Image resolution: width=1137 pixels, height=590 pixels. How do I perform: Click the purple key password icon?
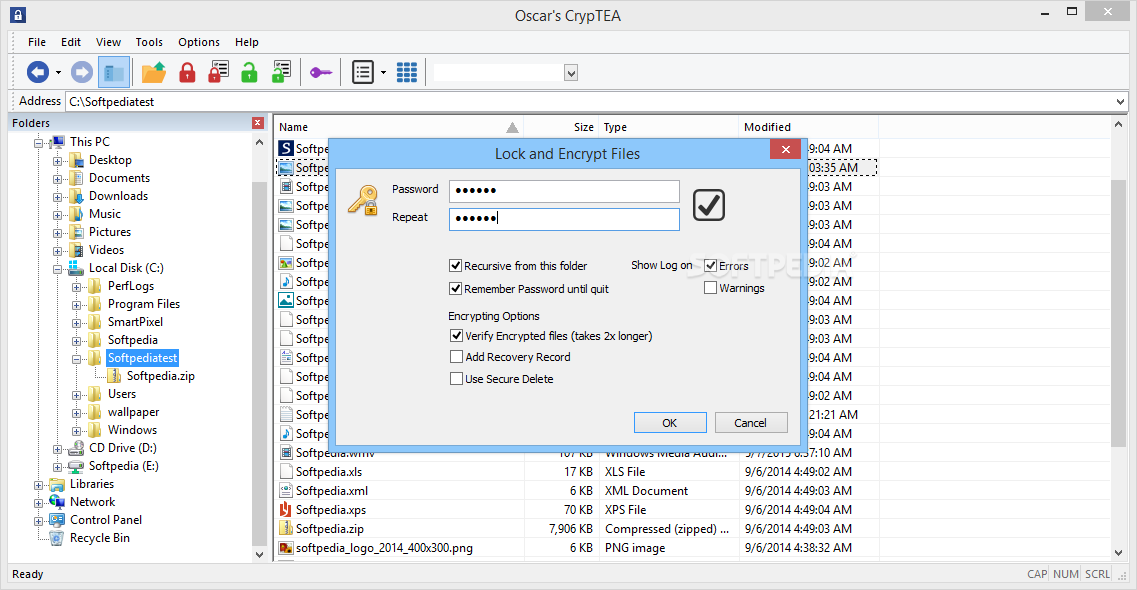coord(321,72)
